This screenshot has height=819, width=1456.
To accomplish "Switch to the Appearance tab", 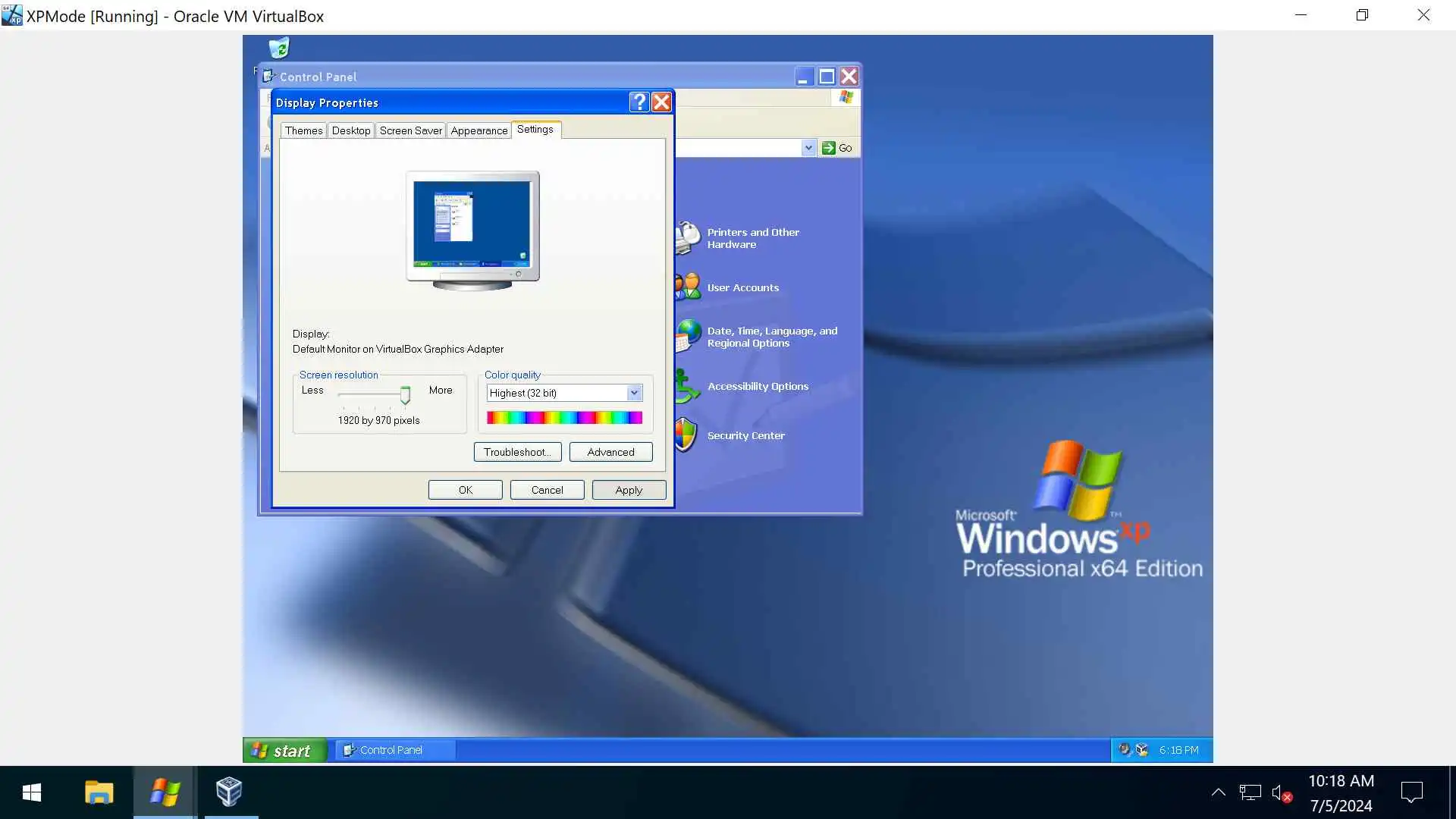I will [x=479, y=130].
